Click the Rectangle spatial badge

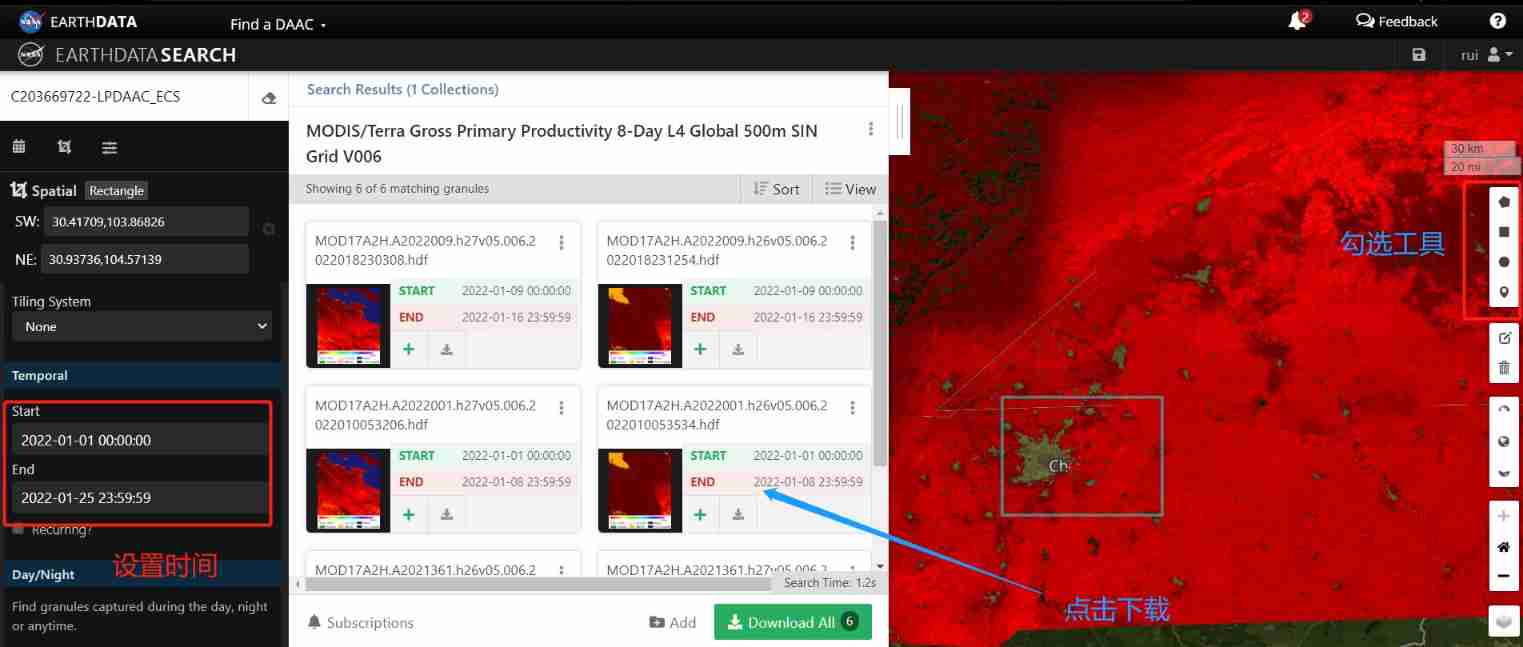point(116,190)
